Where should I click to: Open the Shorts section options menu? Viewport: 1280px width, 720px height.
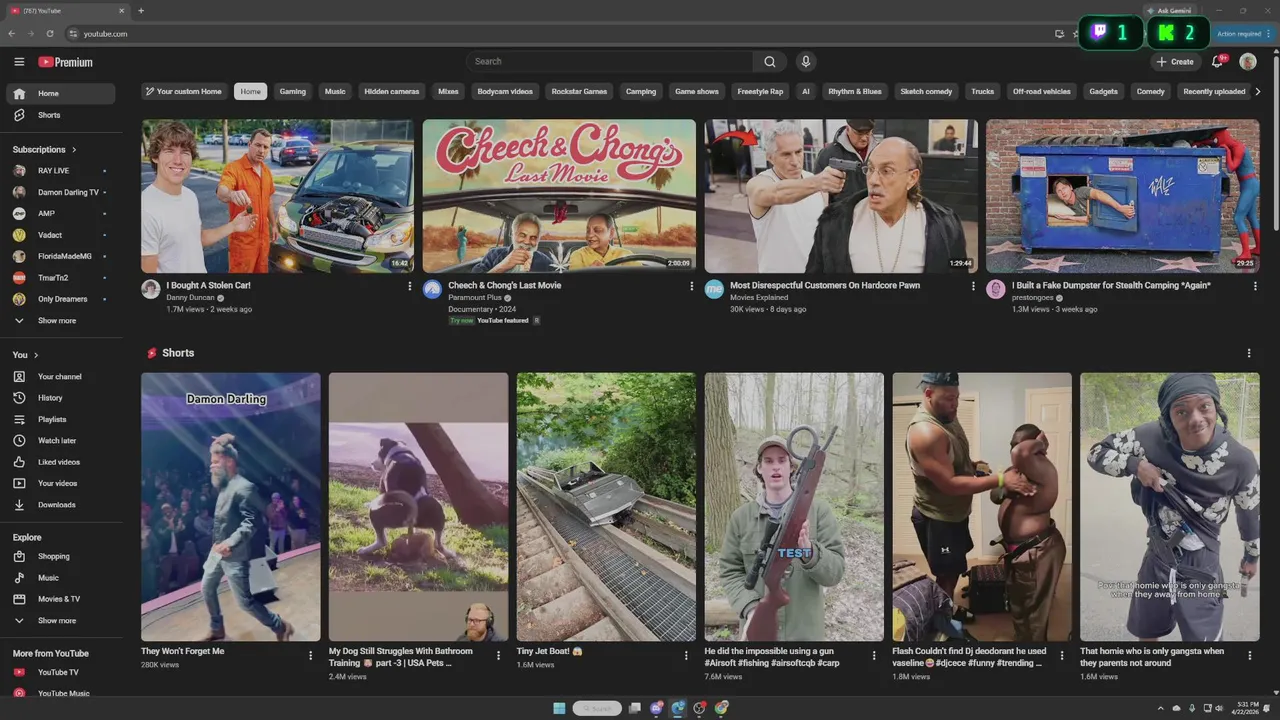point(1248,353)
